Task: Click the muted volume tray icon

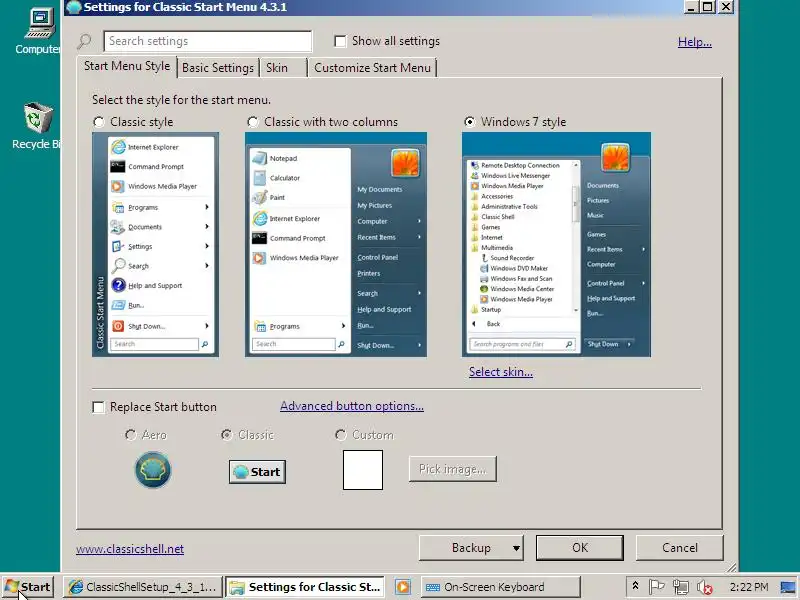Action: (x=705, y=588)
